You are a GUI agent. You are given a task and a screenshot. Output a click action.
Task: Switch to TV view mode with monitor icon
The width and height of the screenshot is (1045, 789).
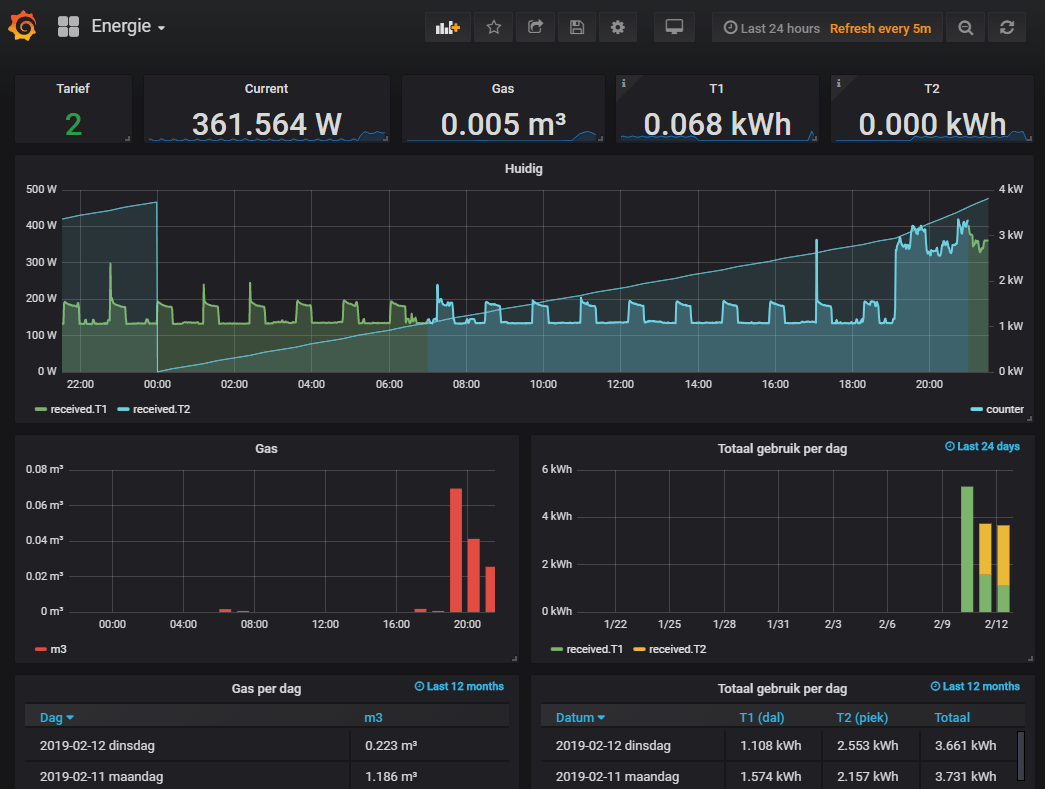tap(674, 28)
